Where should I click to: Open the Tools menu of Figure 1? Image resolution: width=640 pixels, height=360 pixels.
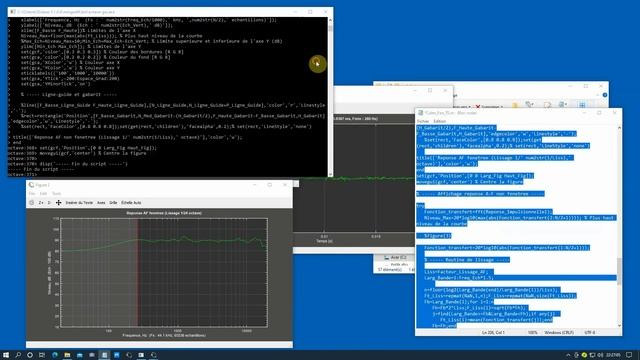(x=56, y=193)
